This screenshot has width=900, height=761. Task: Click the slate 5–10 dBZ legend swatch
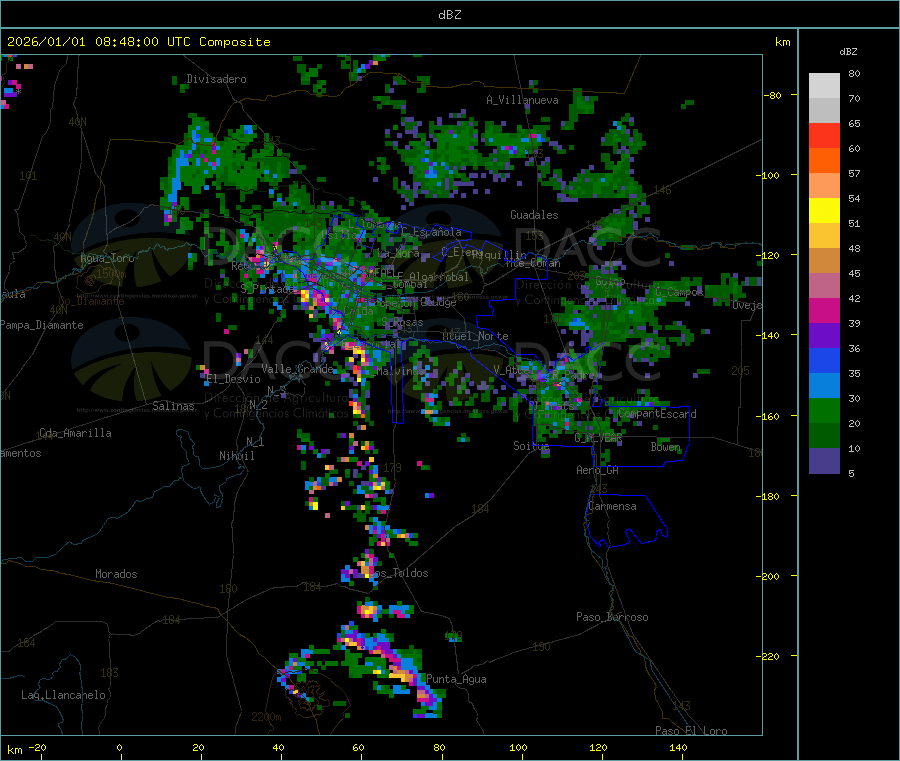click(824, 461)
